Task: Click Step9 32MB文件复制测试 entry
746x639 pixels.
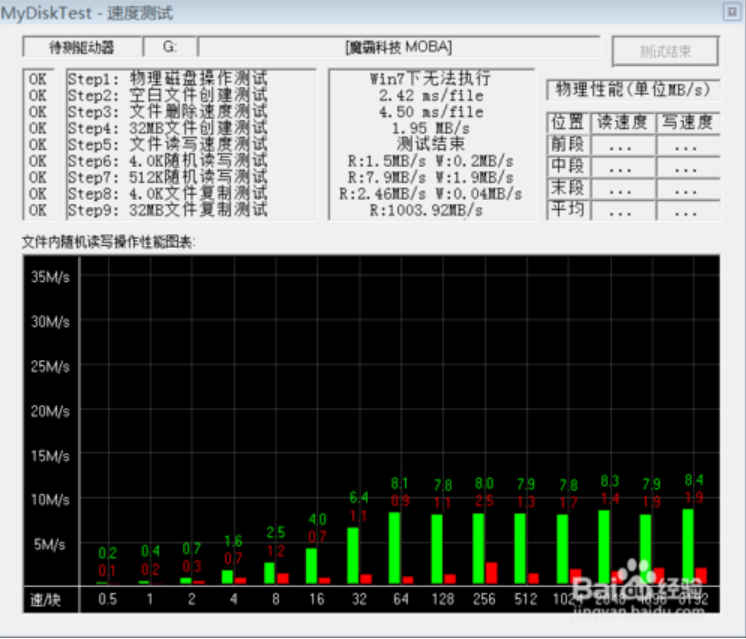Action: point(167,210)
